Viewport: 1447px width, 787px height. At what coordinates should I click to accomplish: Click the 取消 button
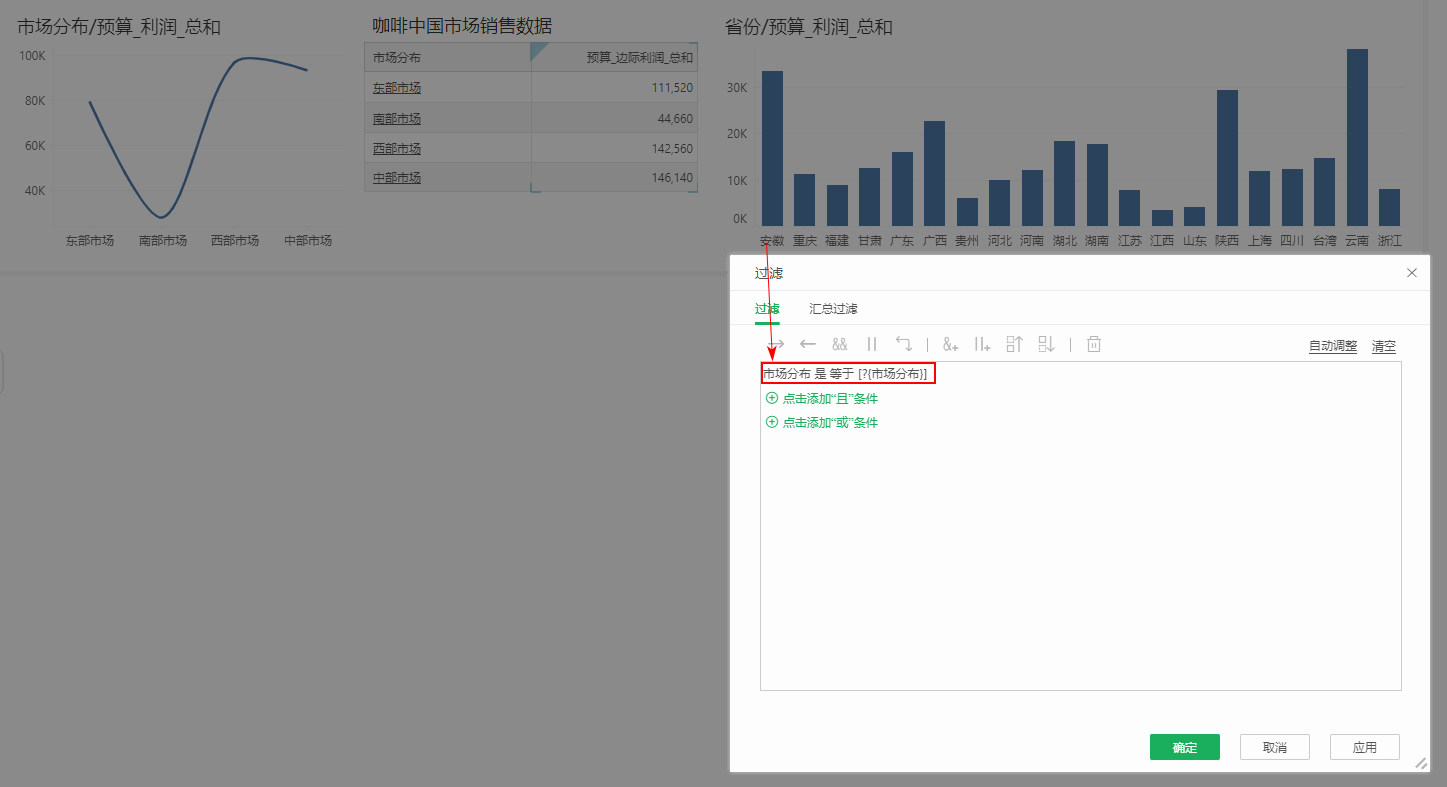click(1275, 747)
